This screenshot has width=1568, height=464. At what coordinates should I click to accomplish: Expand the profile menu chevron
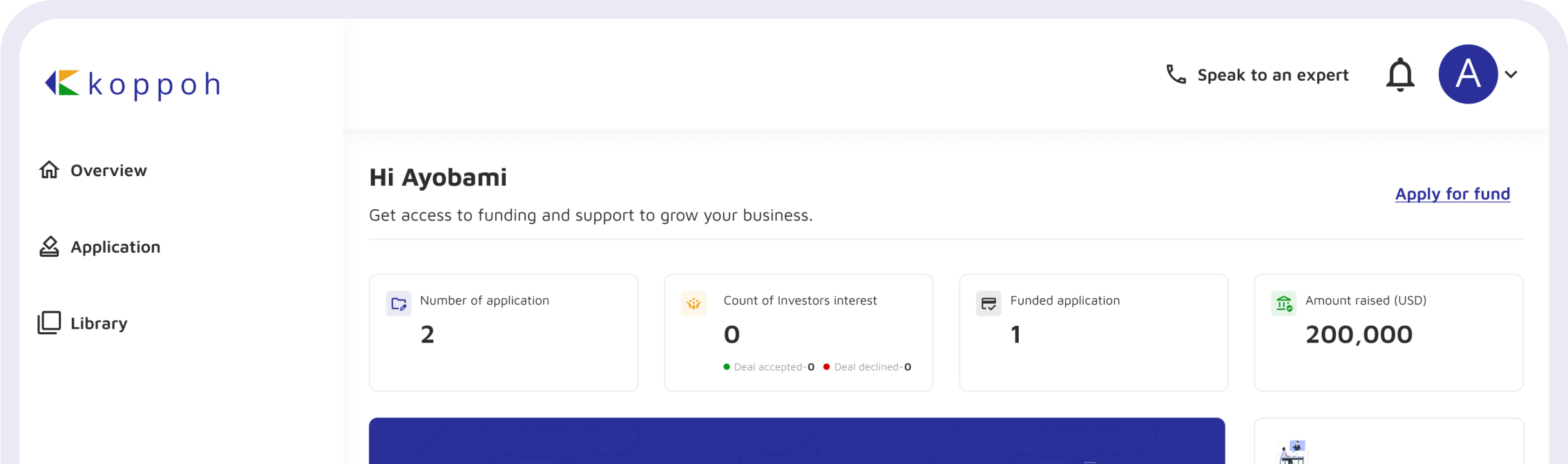1511,75
